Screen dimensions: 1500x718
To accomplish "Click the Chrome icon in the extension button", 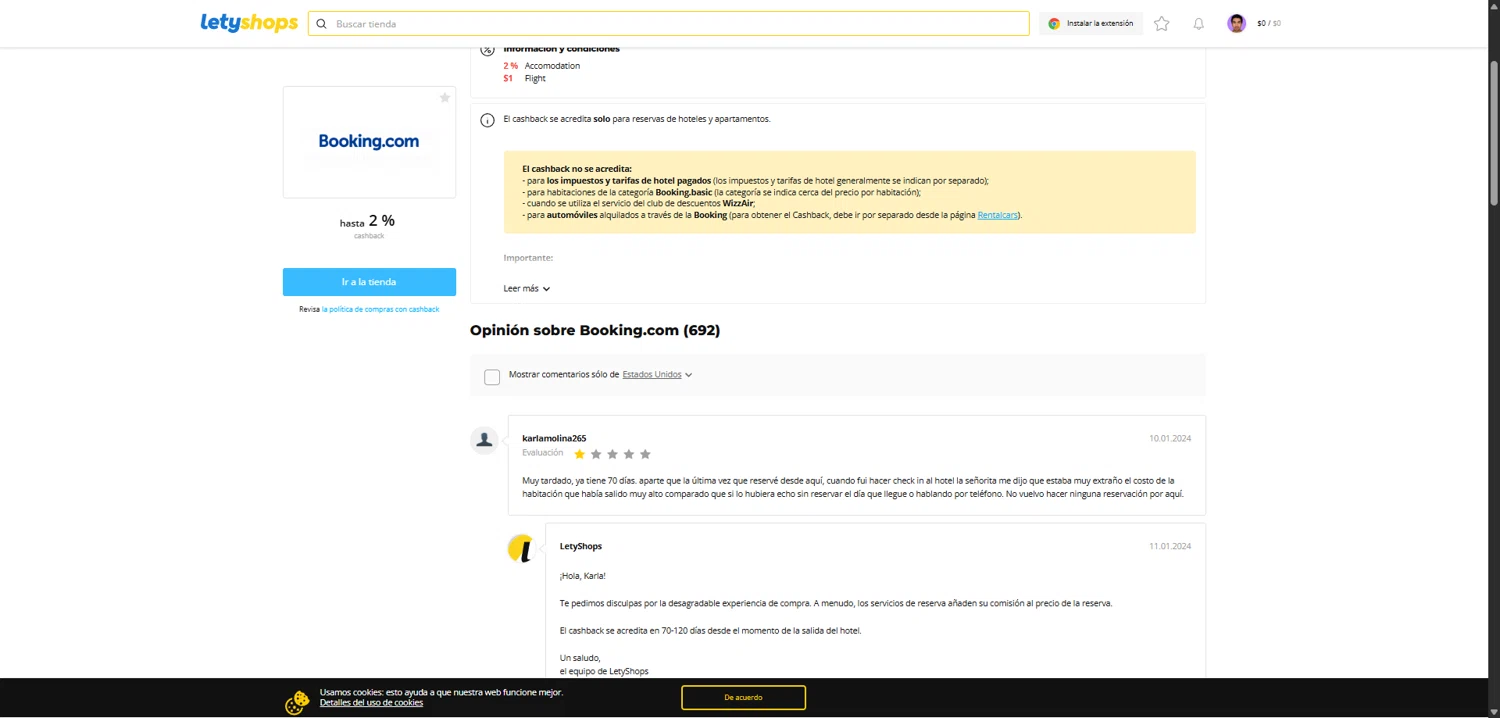I will coord(1054,24).
